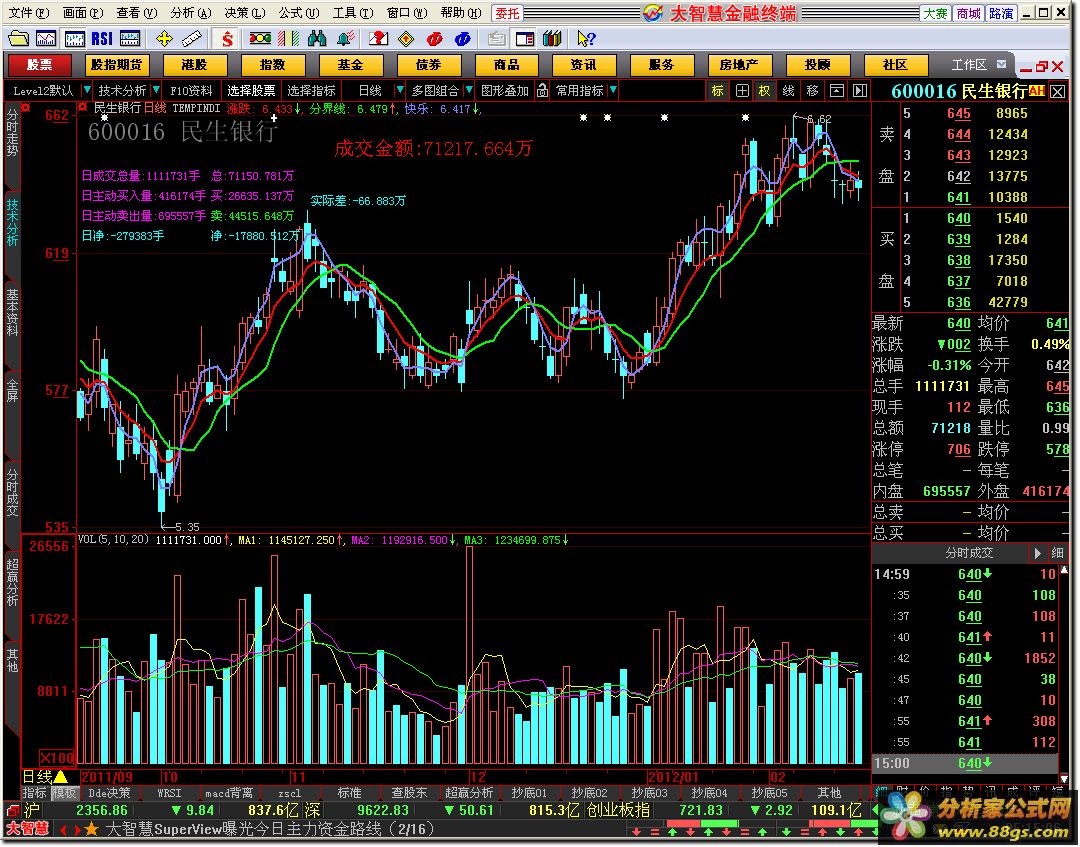Click the left arrow in news ticker
This screenshot has height=847, width=1080.
pos(63,829)
